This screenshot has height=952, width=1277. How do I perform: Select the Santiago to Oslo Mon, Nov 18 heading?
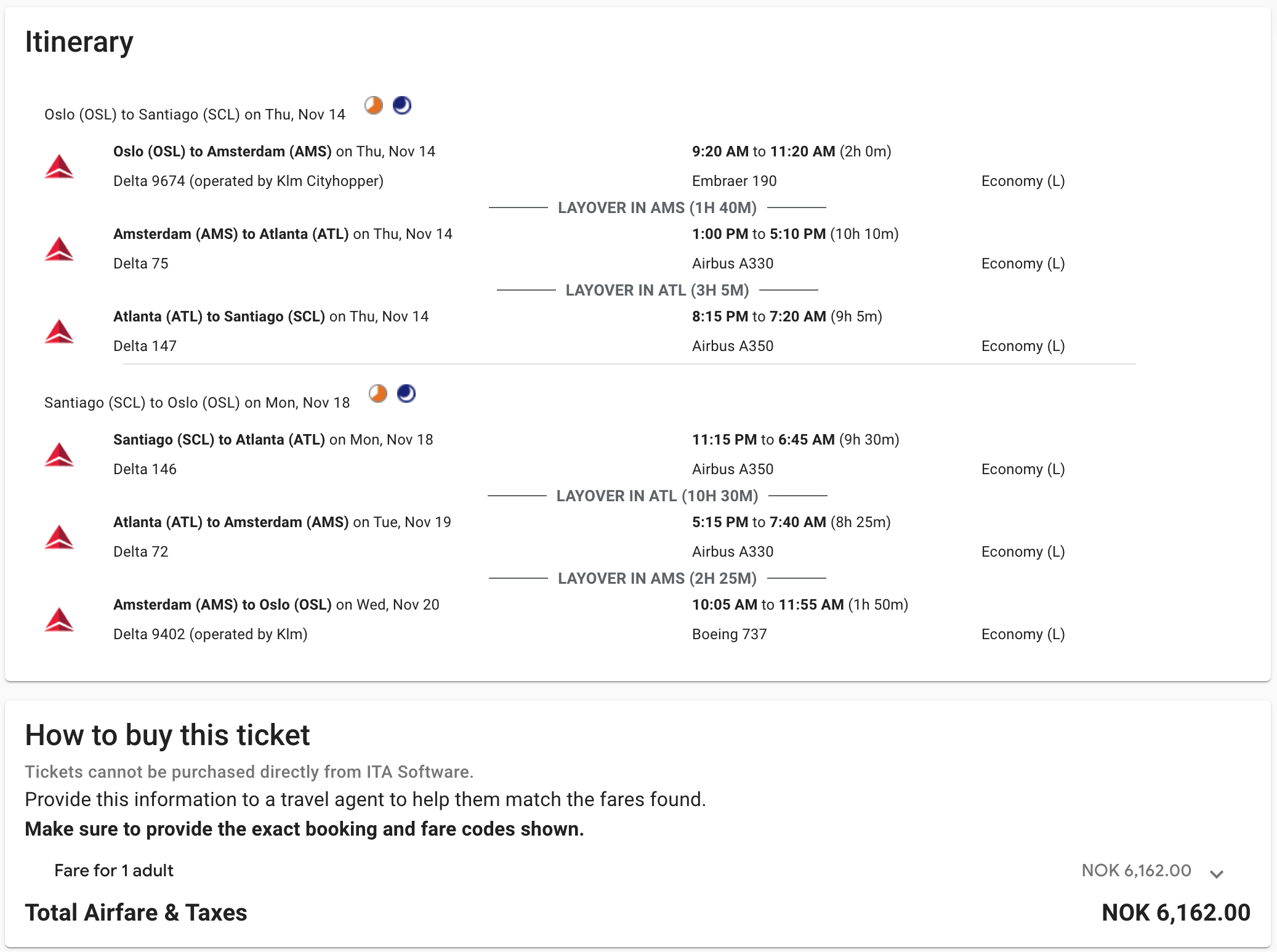coord(197,403)
